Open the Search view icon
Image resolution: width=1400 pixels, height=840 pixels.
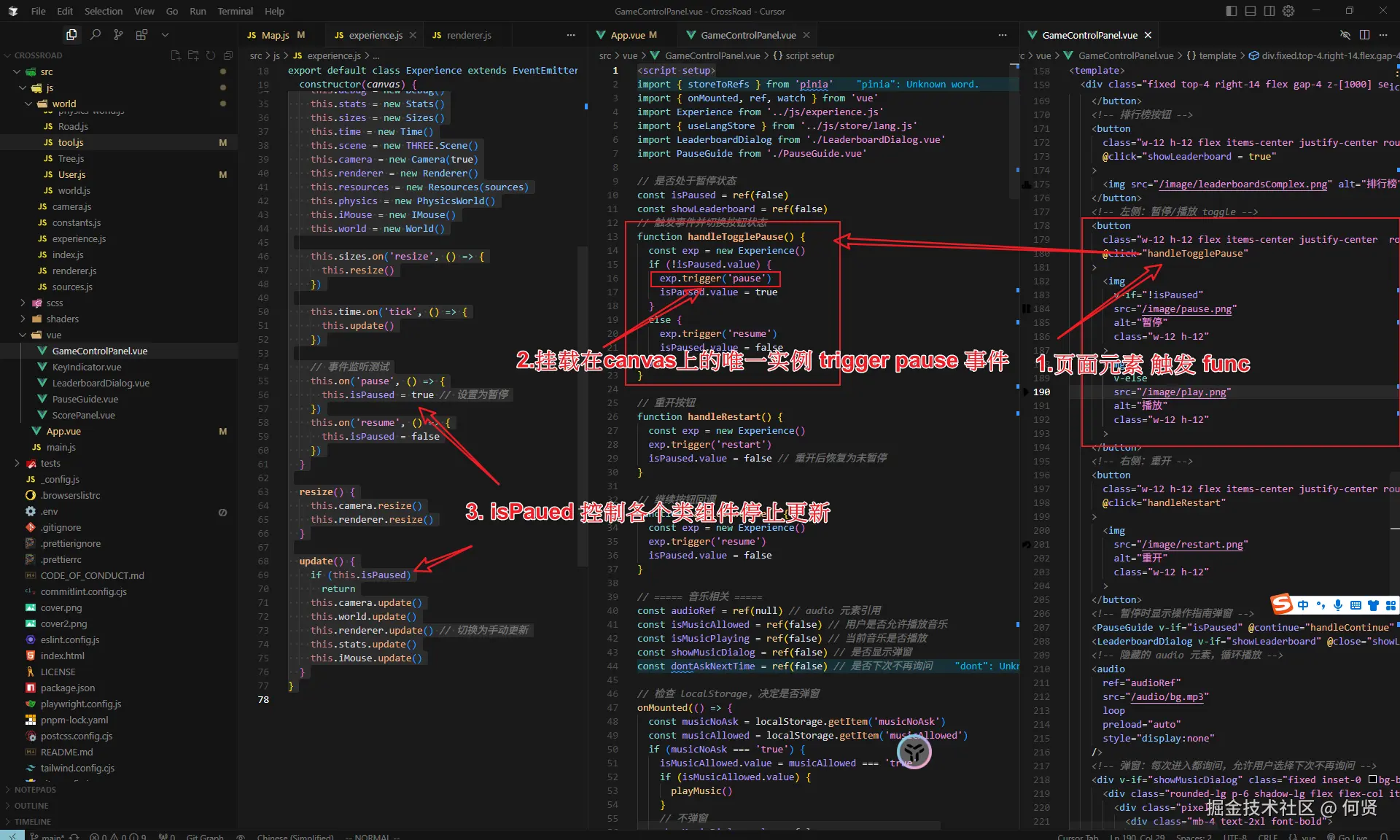(x=95, y=34)
